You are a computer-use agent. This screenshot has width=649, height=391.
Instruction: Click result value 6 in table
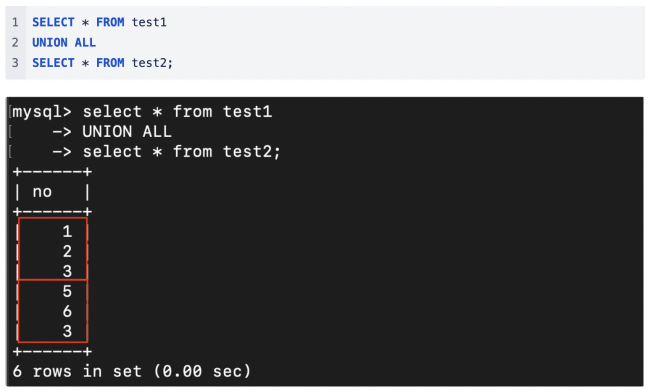pyautogui.click(x=67, y=311)
